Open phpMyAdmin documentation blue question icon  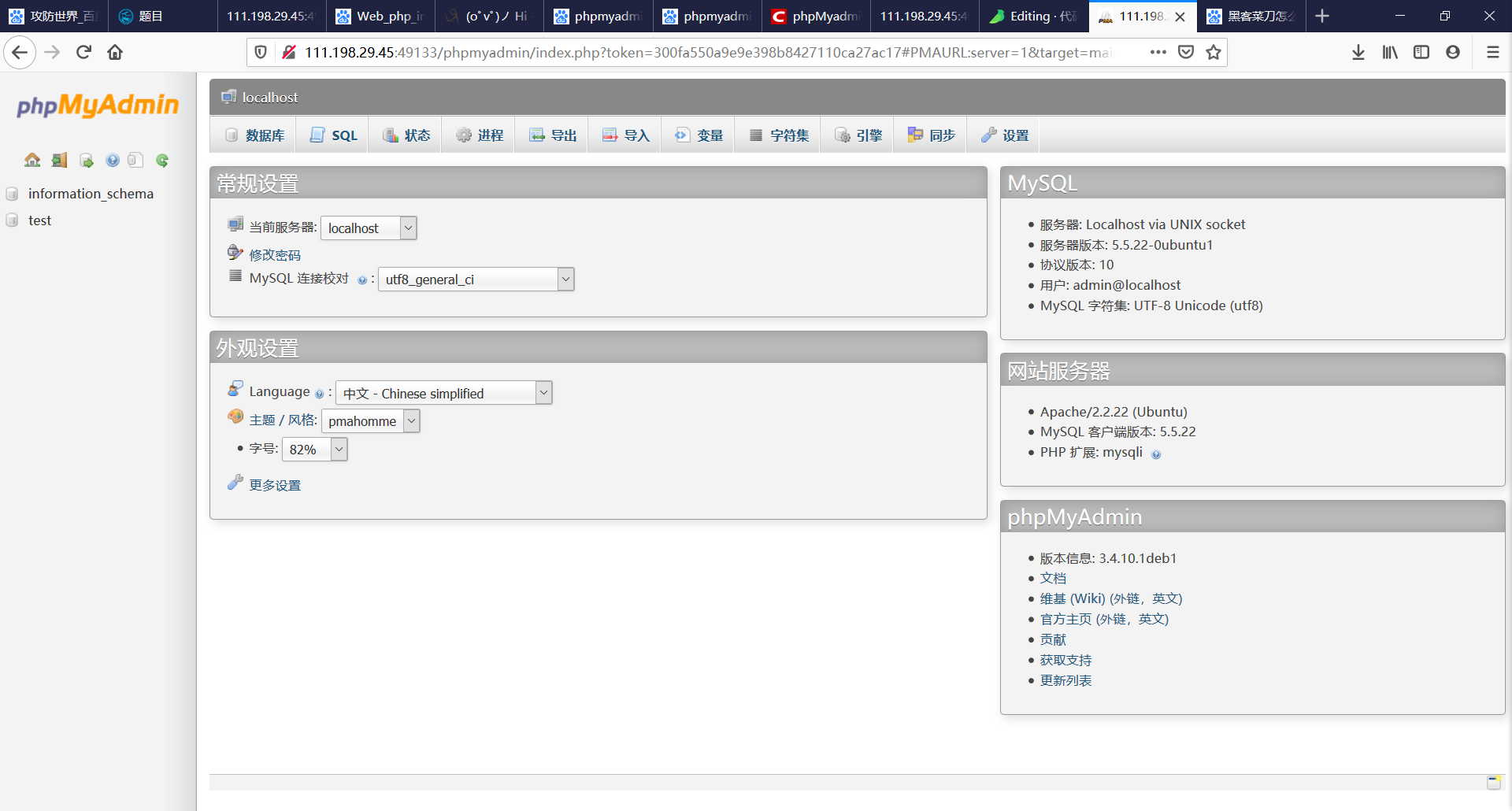click(x=113, y=161)
